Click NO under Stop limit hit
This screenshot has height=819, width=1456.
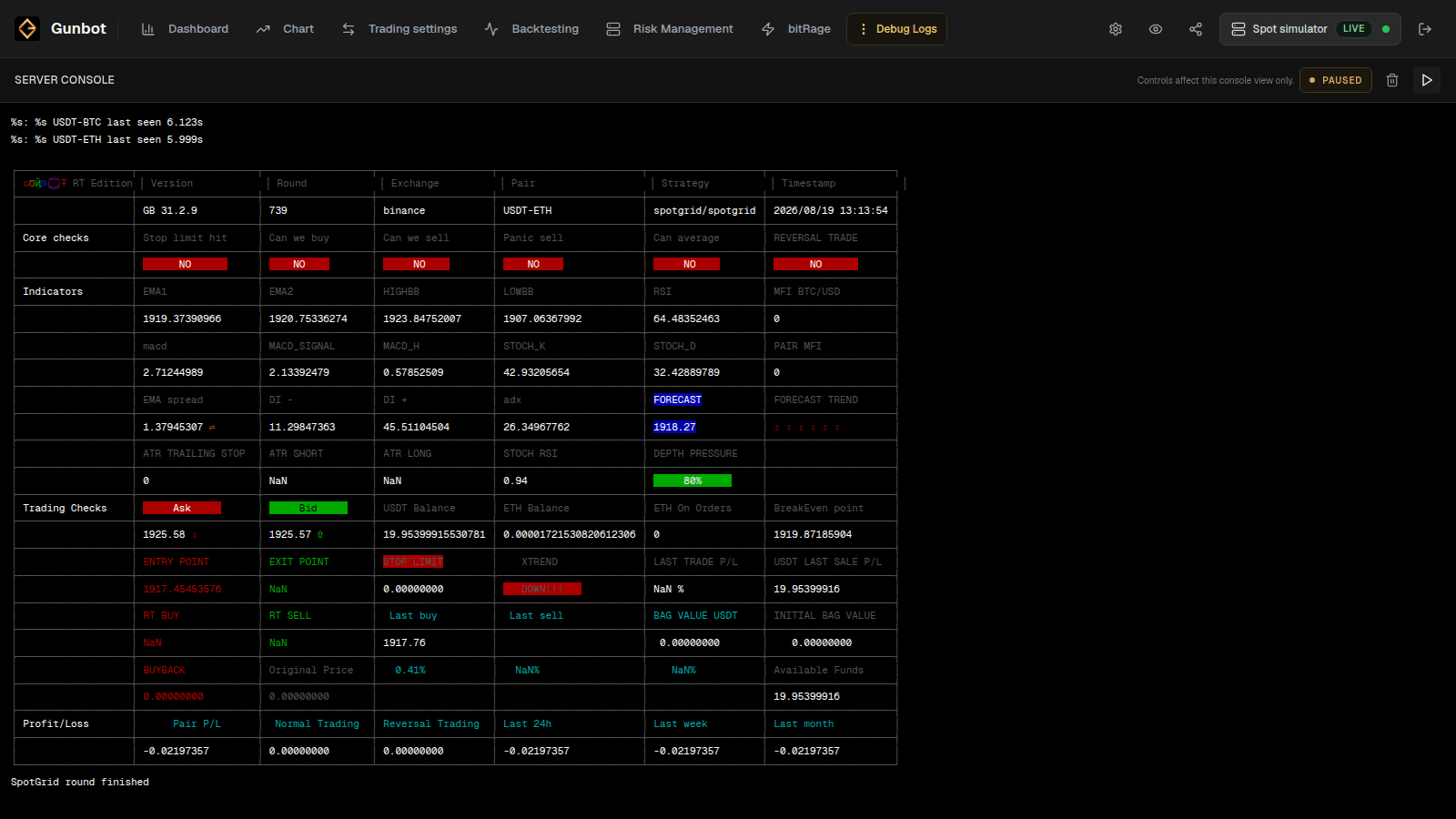click(185, 264)
